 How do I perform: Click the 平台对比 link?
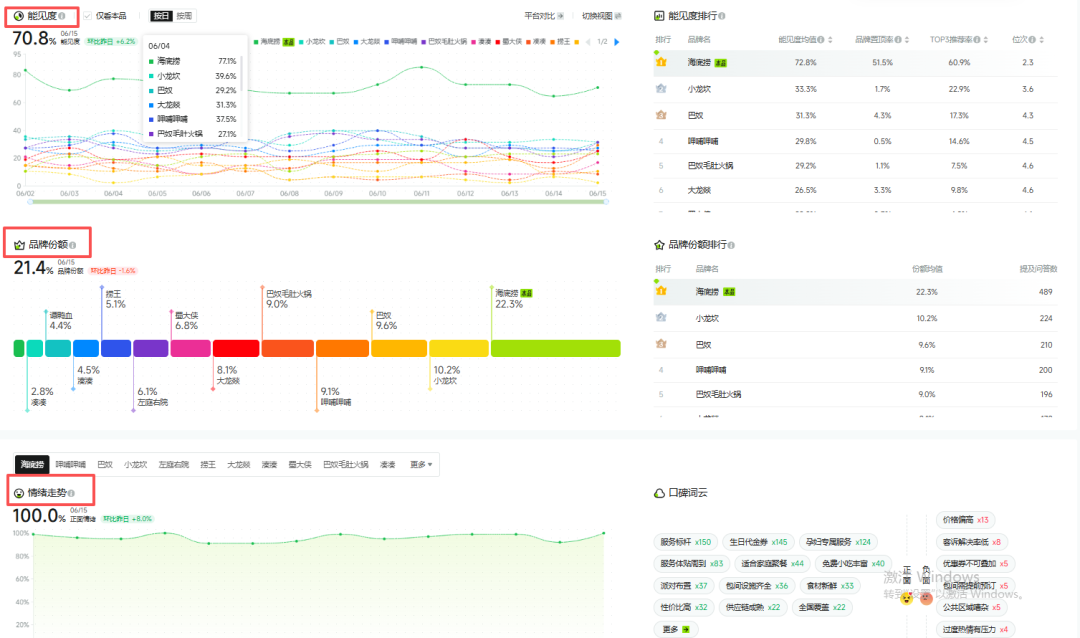point(544,16)
